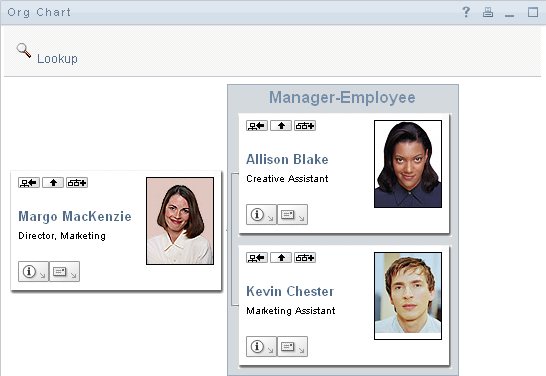Open Kevin Chester identity info button

pyautogui.click(x=261, y=346)
